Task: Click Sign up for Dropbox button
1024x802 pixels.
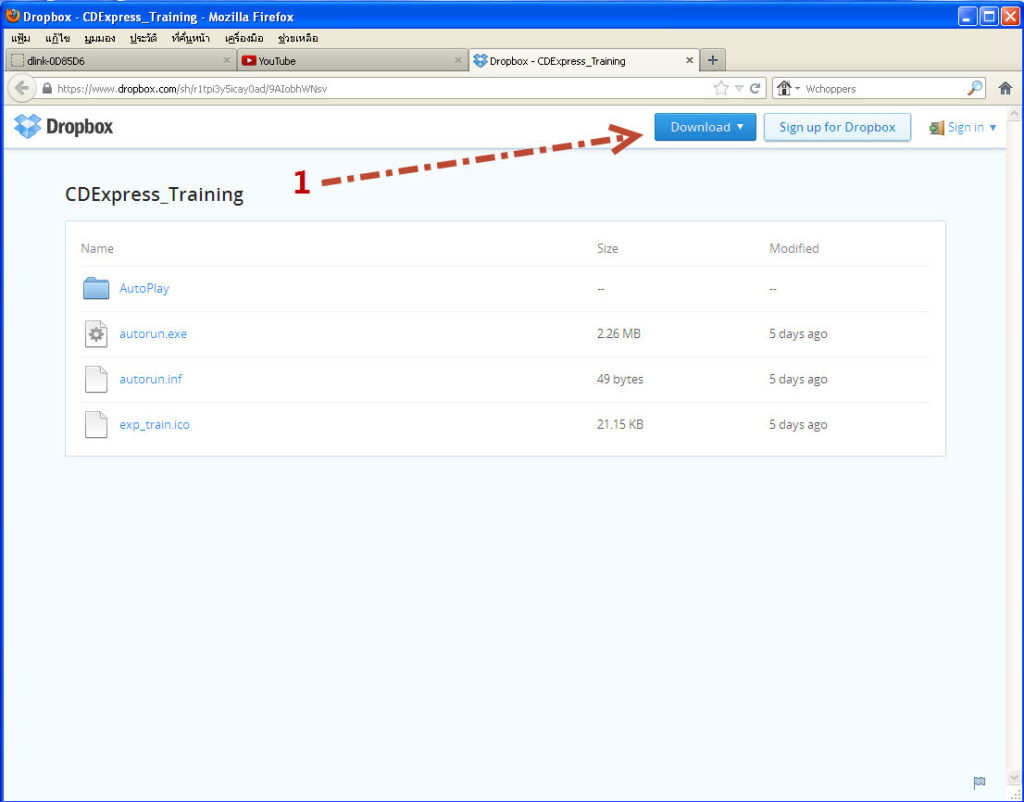Action: click(x=837, y=127)
